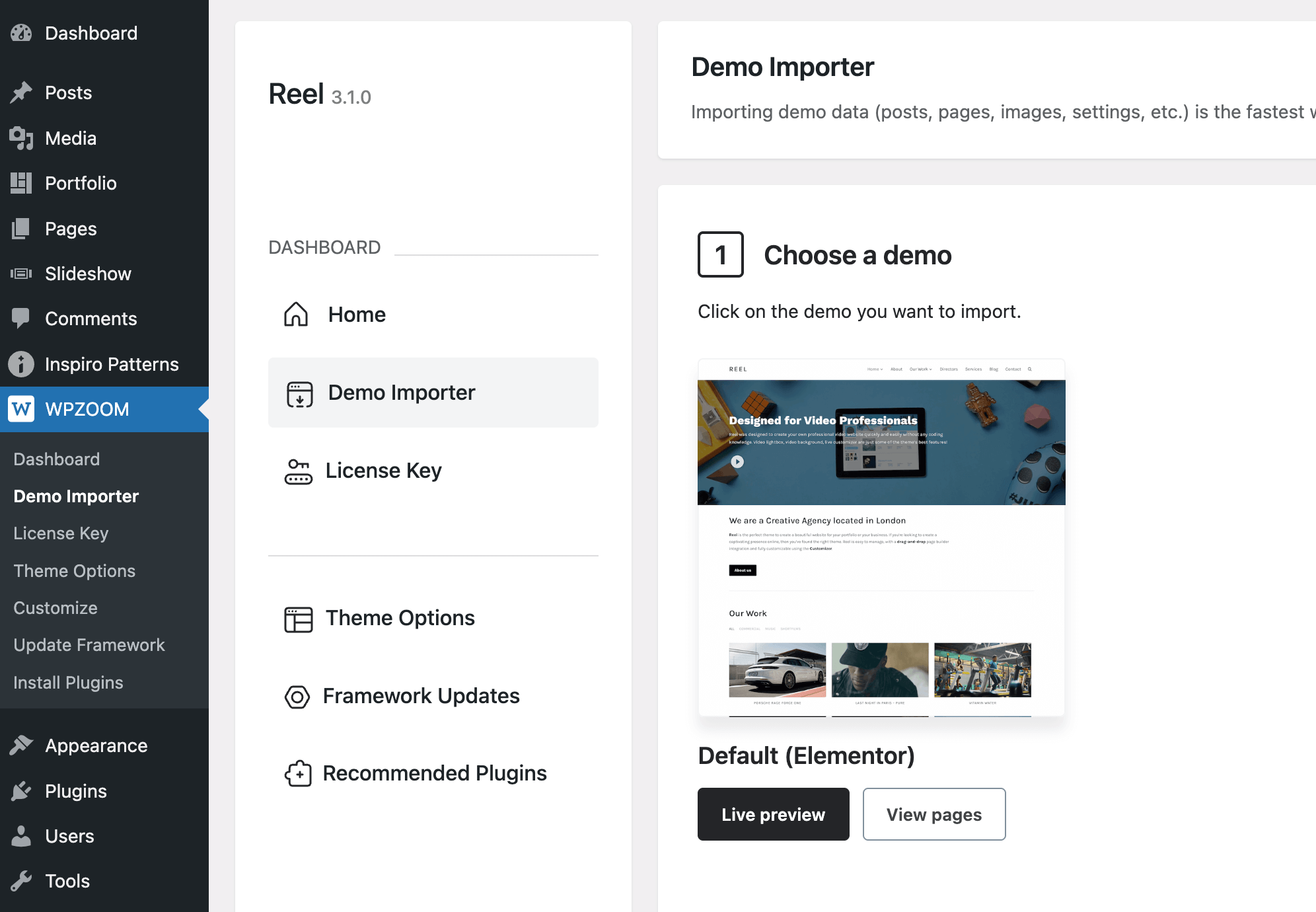Click the Default (Elementor) demo title
This screenshot has height=912, width=1316.
coord(806,755)
